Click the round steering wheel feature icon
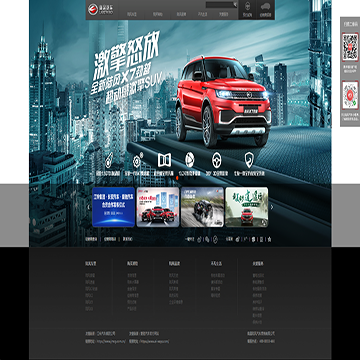Image resolution: width=360 pixels, height=360 pixels. (x=217, y=160)
